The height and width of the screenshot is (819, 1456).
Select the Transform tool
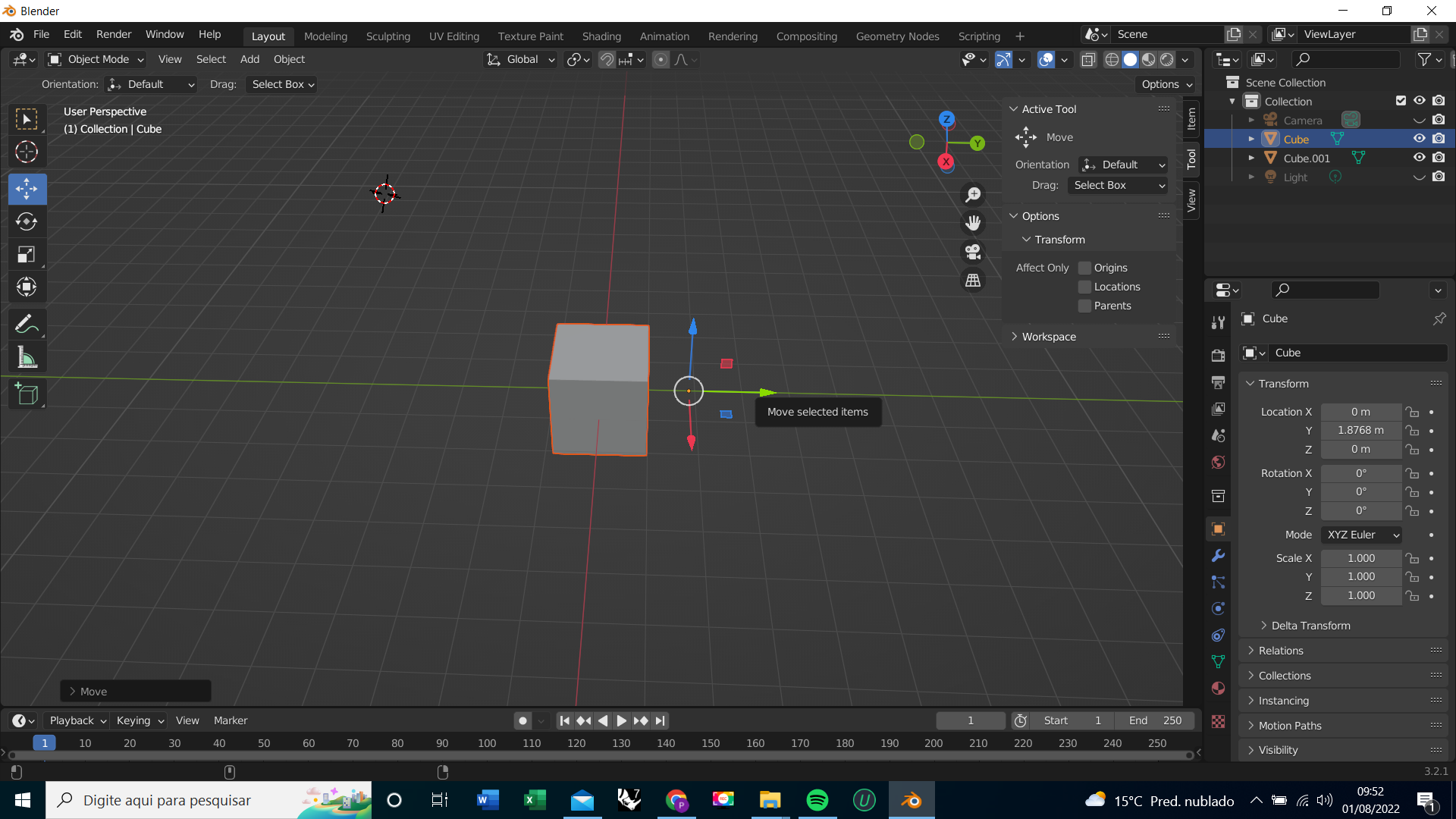pos(27,287)
